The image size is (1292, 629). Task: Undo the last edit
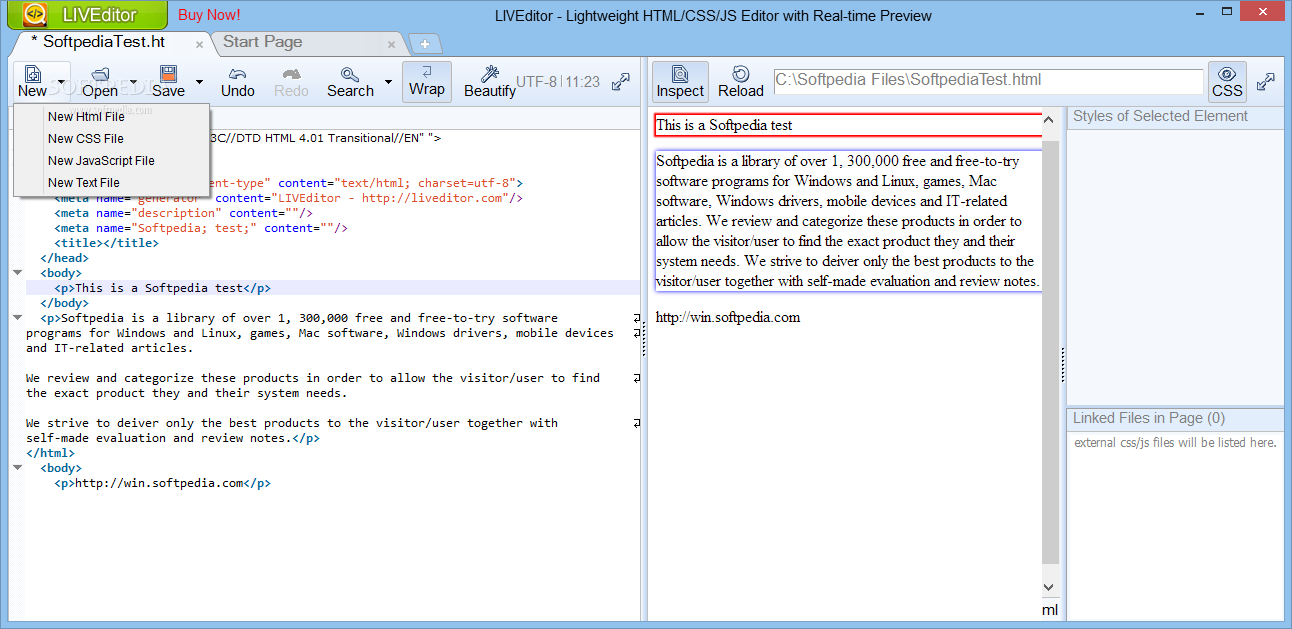[x=238, y=81]
